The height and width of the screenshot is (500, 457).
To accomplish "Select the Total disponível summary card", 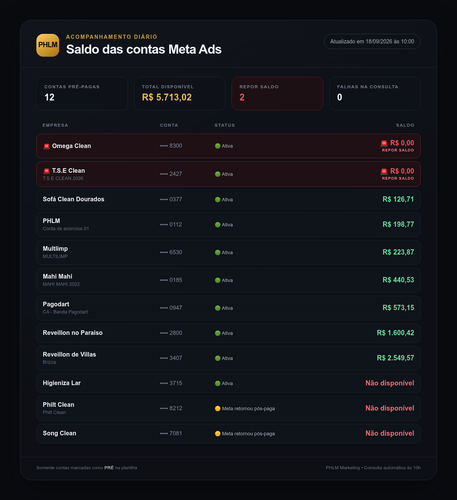I will (x=180, y=94).
